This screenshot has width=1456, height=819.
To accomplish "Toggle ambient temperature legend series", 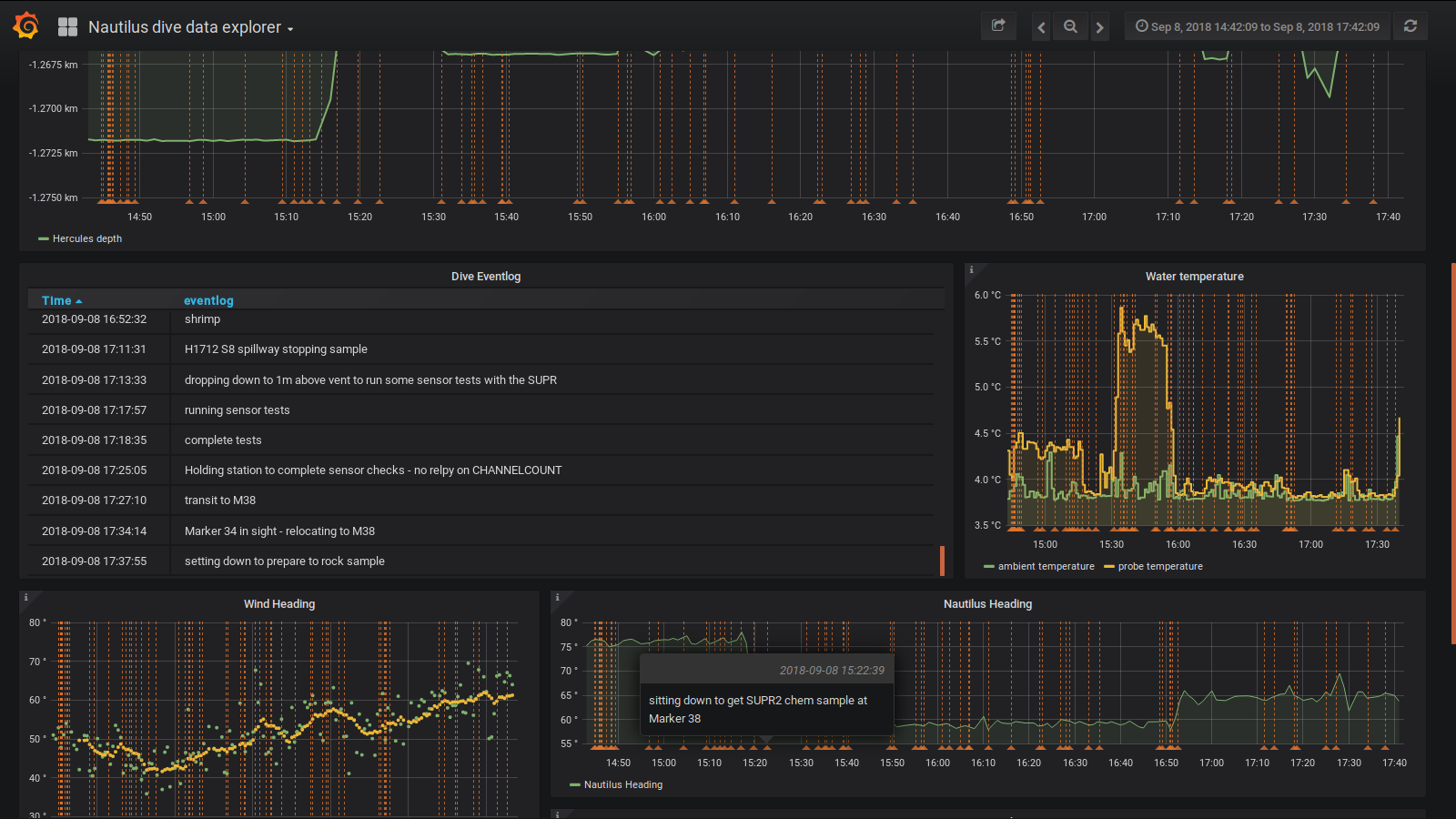I will pyautogui.click(x=1046, y=566).
